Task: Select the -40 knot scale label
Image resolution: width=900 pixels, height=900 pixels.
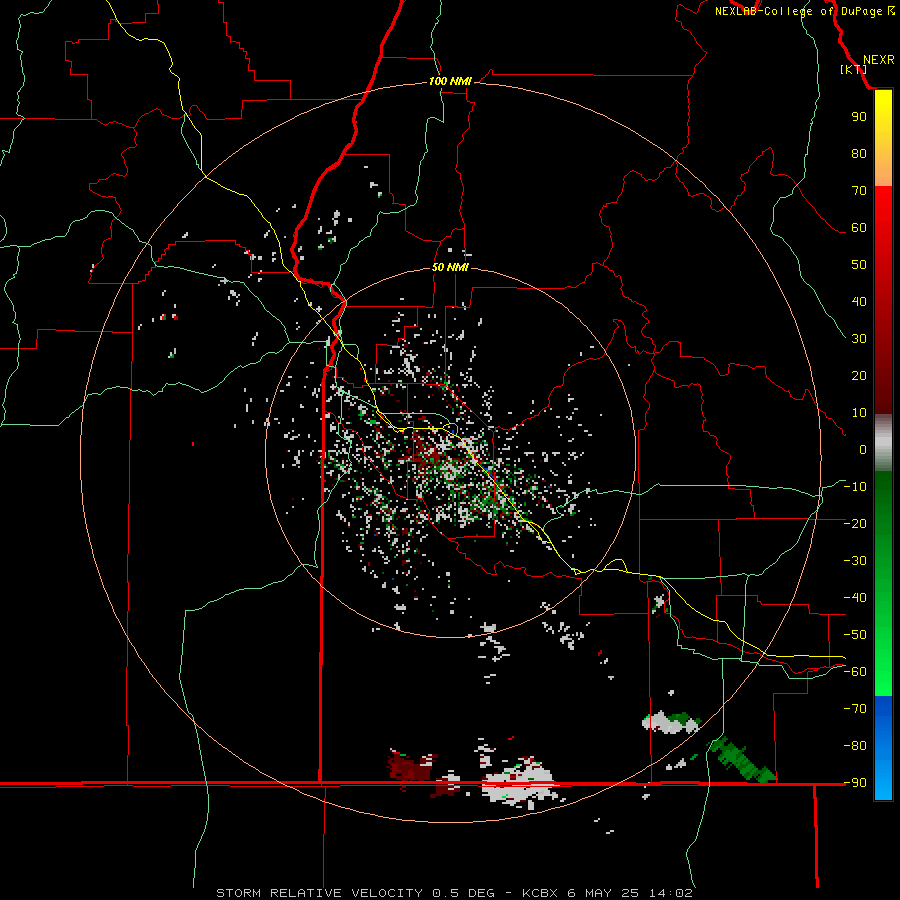Action: coord(855,598)
